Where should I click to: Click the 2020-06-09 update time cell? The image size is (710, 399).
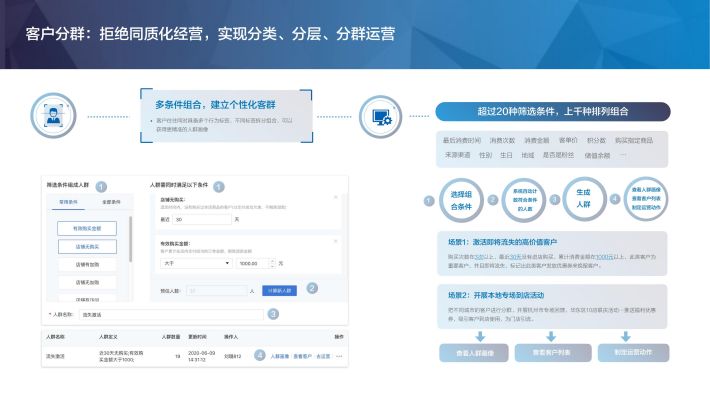pyautogui.click(x=201, y=356)
